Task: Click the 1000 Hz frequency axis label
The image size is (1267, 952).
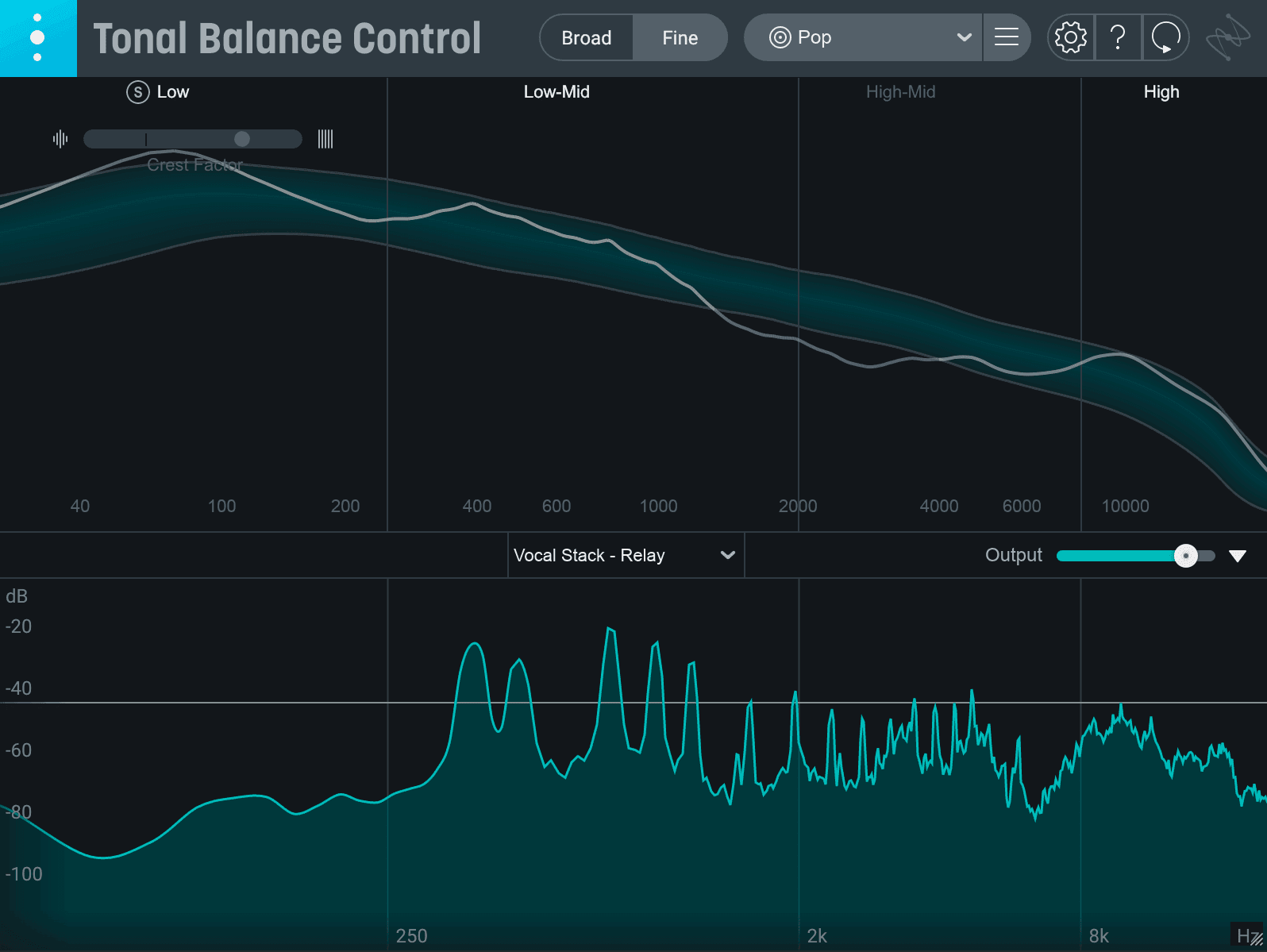Action: 659,506
